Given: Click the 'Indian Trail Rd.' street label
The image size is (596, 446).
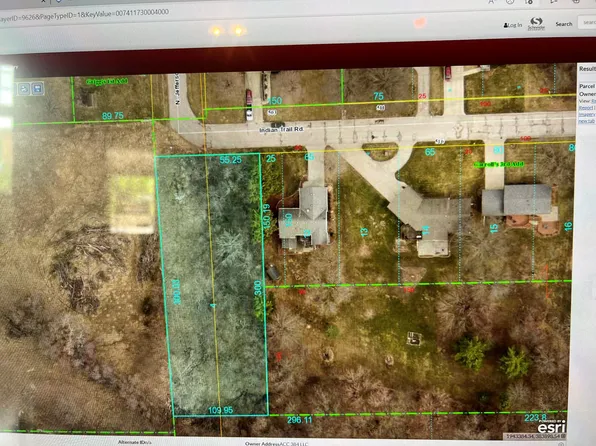Looking at the screenshot, I should tap(282, 130).
